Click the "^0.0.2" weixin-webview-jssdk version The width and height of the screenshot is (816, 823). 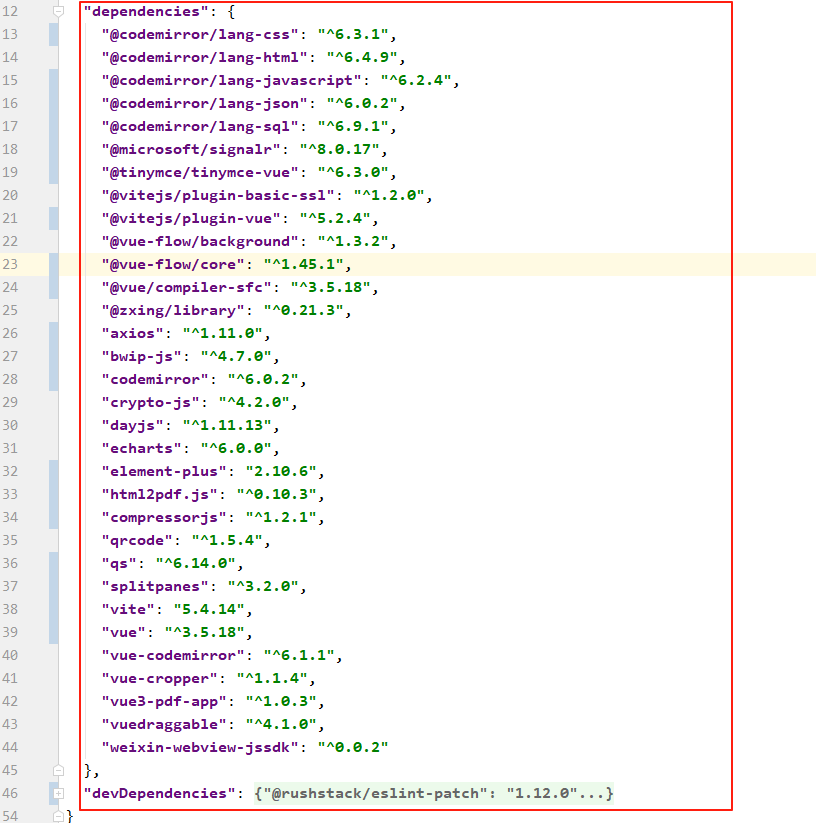tap(353, 747)
